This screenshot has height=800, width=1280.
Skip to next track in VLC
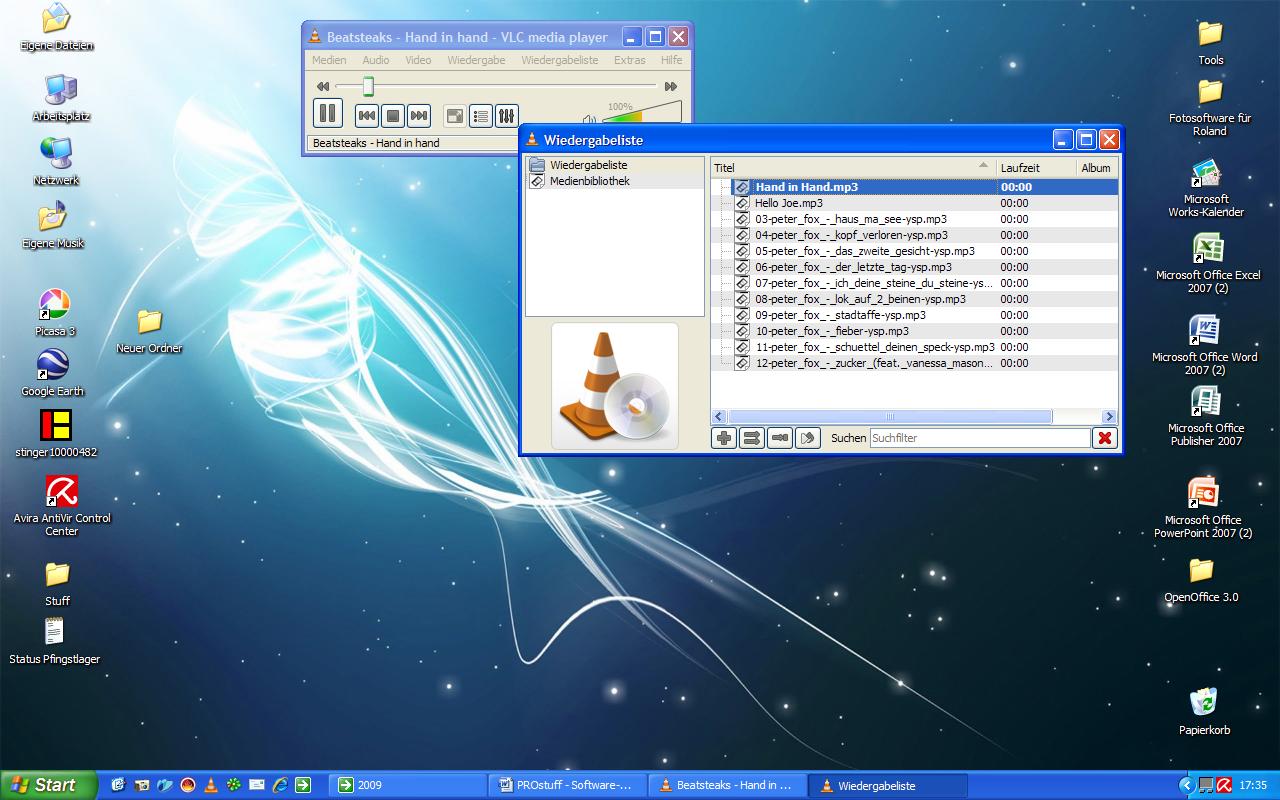click(x=419, y=116)
